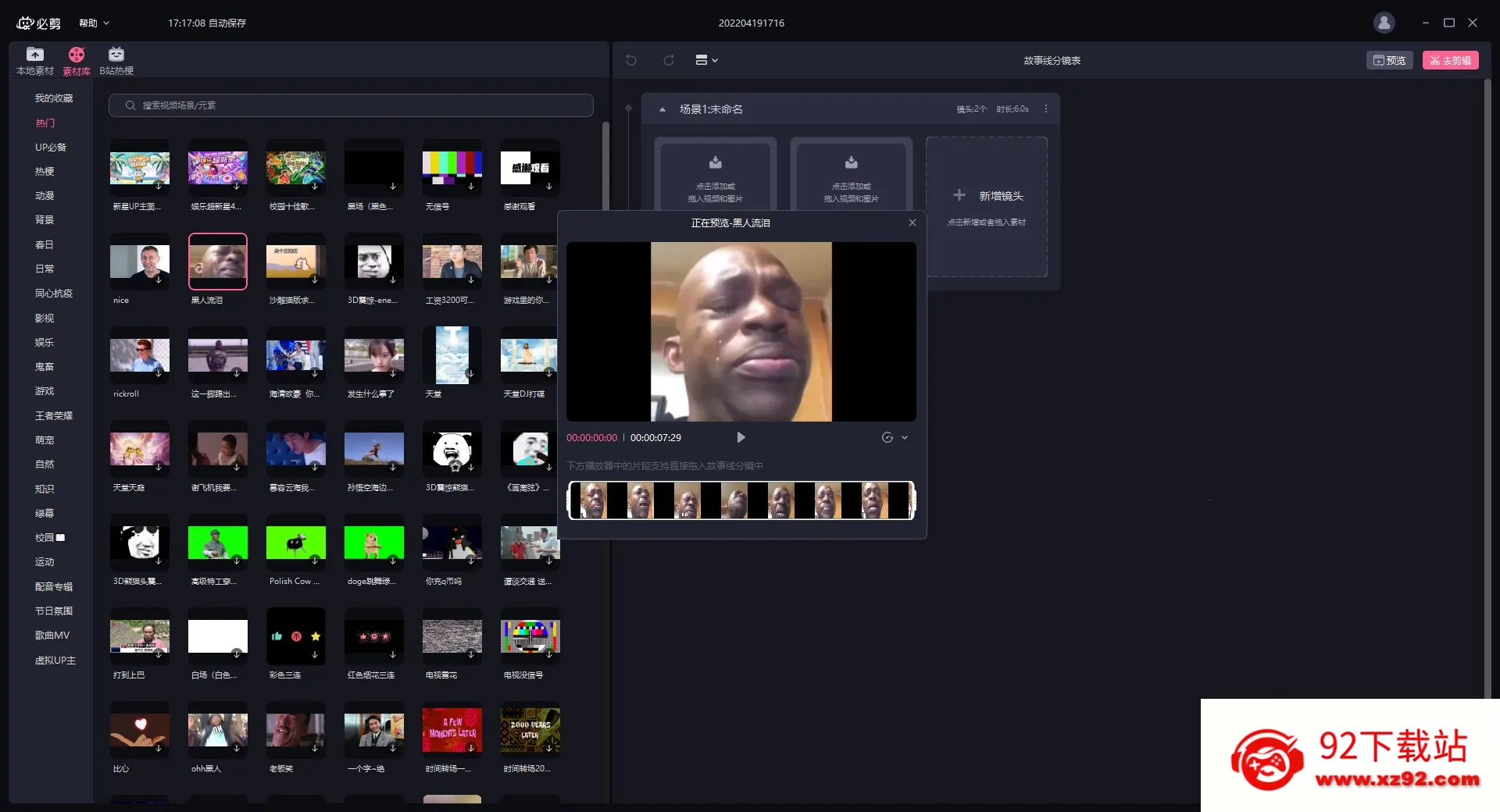Click the material library vertical scrollbar

pyautogui.click(x=605, y=166)
